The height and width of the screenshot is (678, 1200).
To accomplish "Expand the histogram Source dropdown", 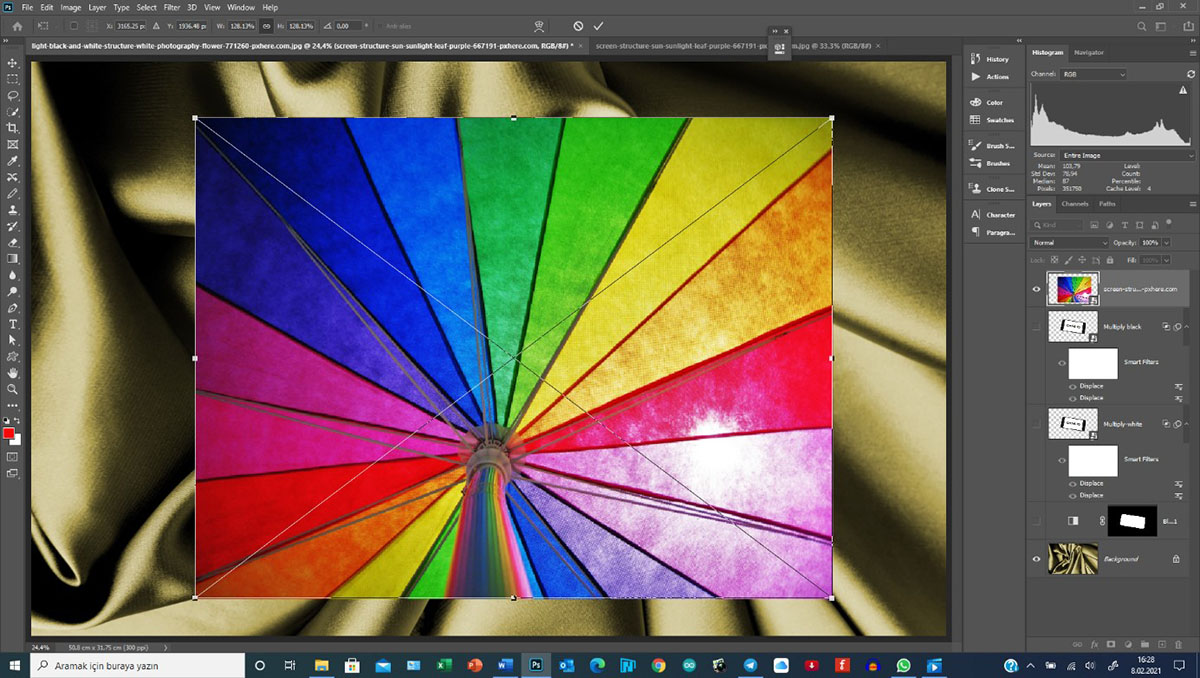I will (x=1127, y=156).
